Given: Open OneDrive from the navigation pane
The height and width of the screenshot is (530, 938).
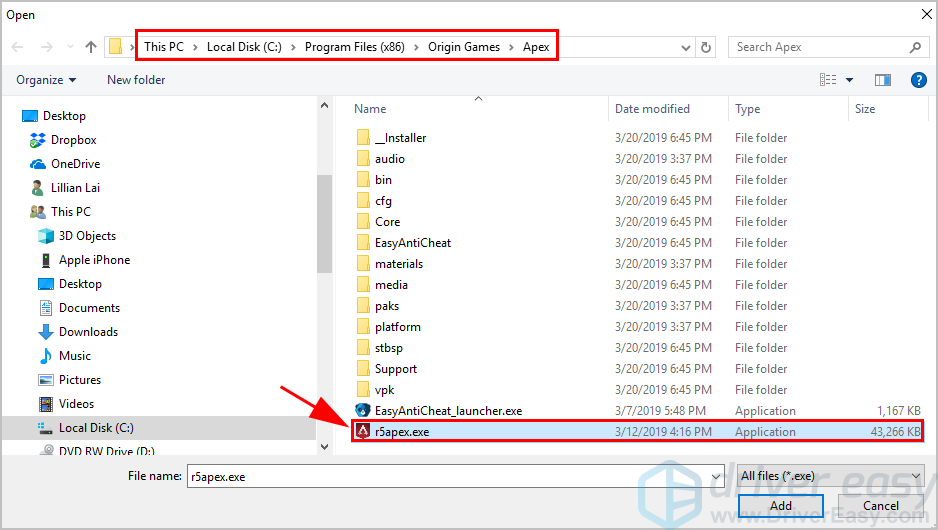Looking at the screenshot, I should coord(75,164).
